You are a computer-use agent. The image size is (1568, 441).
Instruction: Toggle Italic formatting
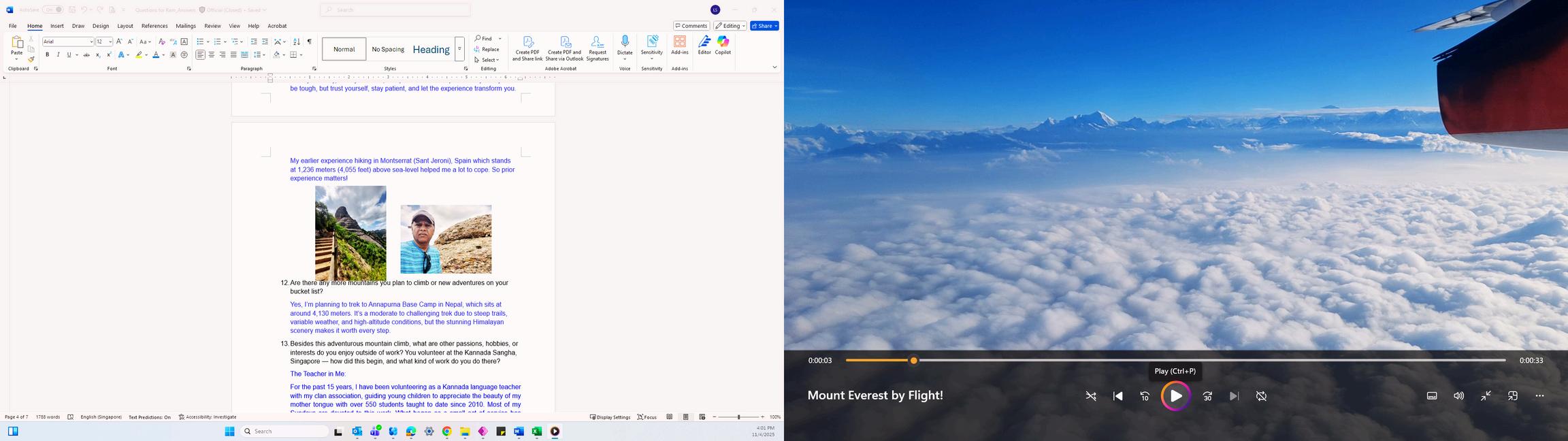pyautogui.click(x=58, y=55)
